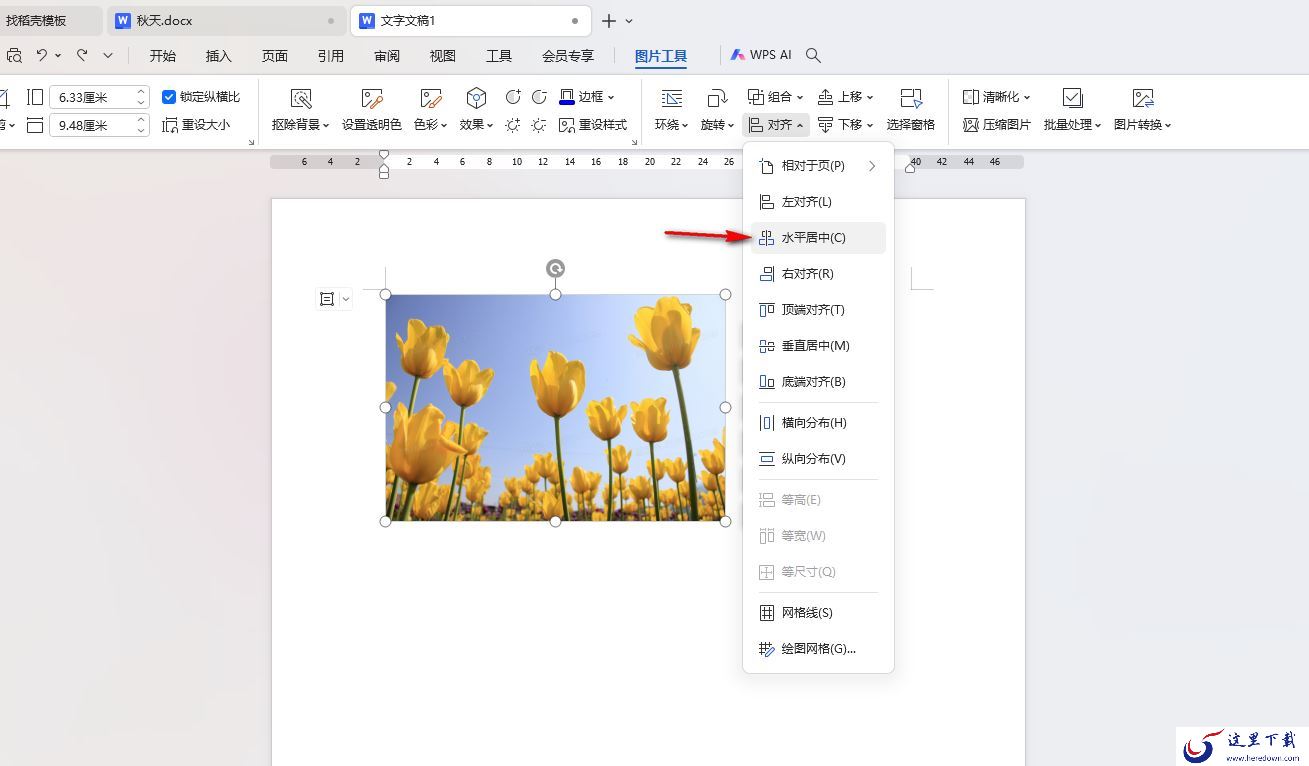Click the 压缩图片 compress picture icon

point(970,125)
